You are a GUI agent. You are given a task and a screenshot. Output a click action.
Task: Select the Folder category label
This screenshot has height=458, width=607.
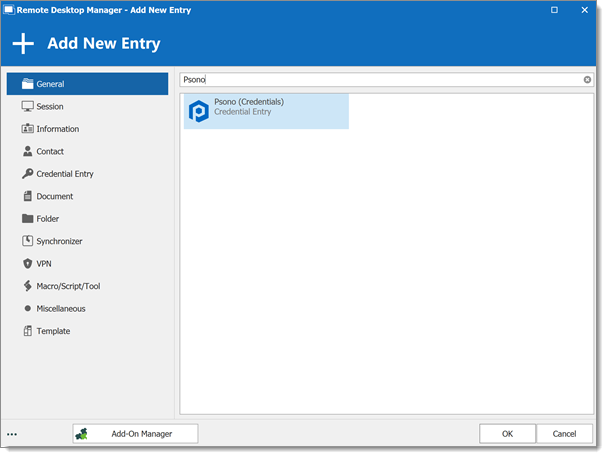click(48, 219)
